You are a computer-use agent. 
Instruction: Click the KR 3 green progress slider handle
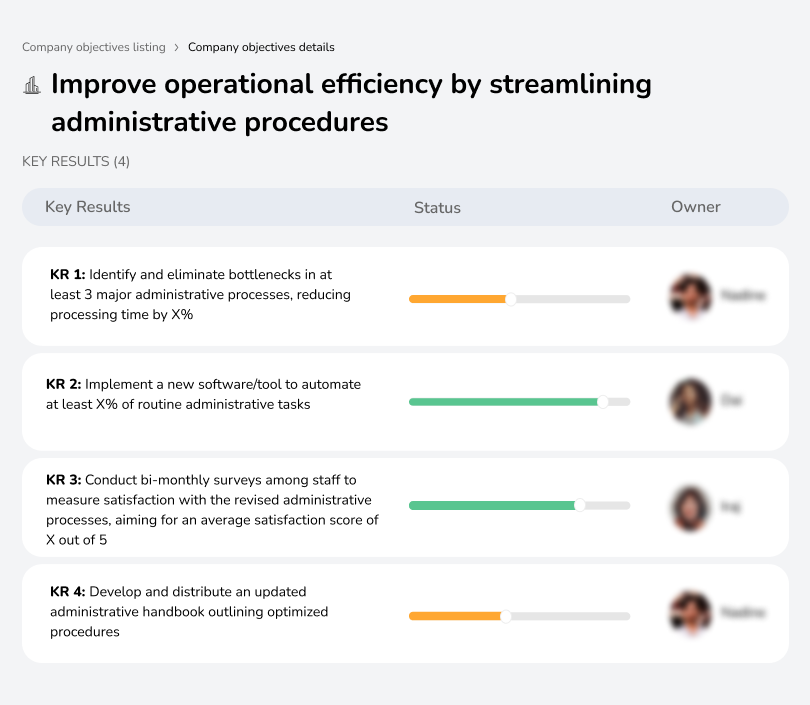click(x=579, y=506)
